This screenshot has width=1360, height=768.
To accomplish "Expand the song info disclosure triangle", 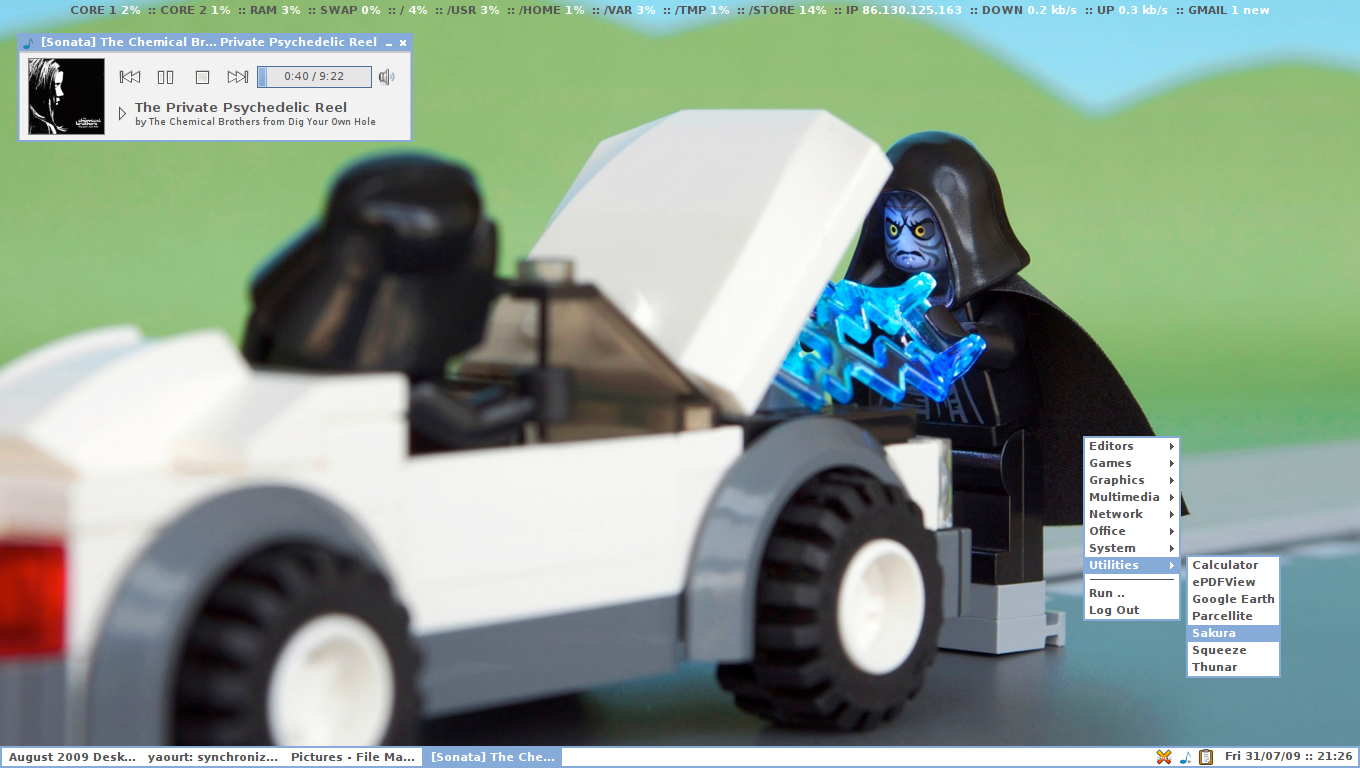I will [x=123, y=113].
